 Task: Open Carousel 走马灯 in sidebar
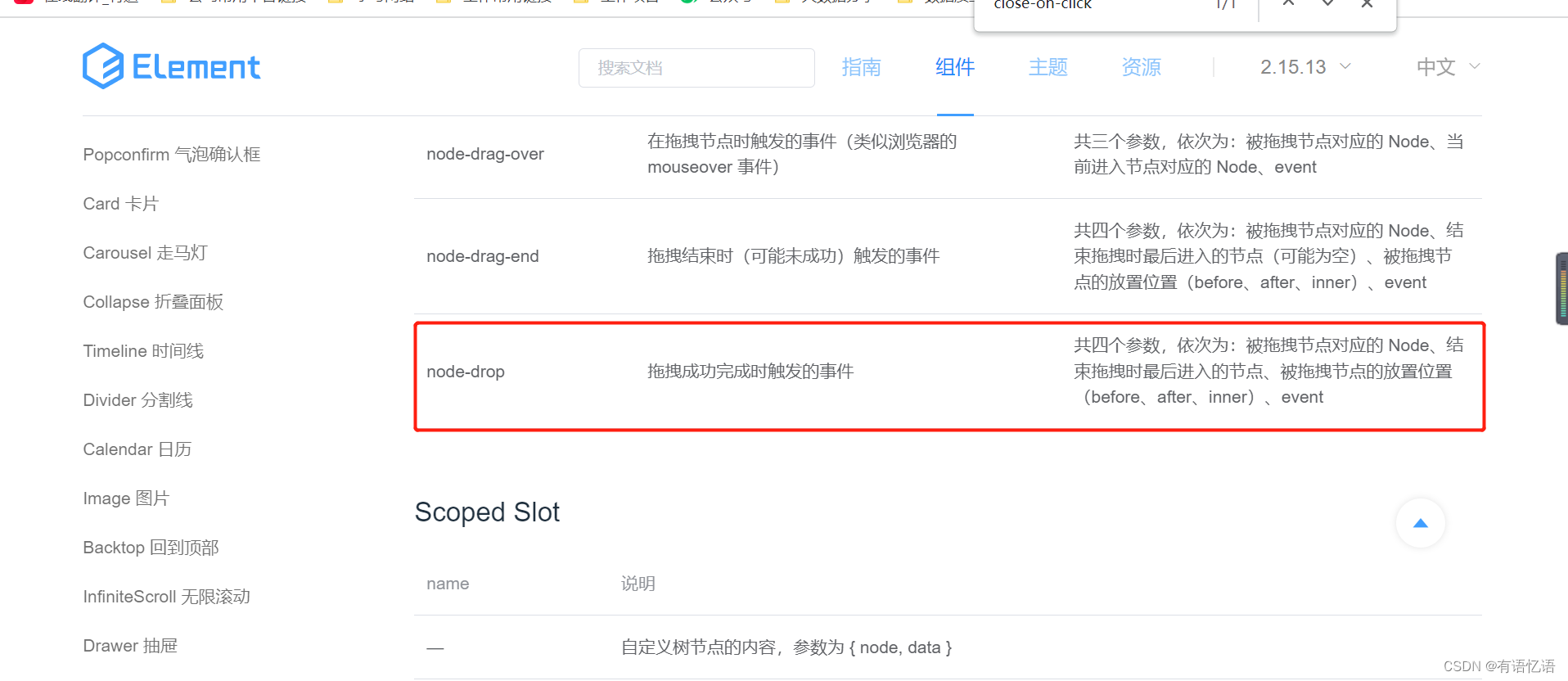pos(146,253)
